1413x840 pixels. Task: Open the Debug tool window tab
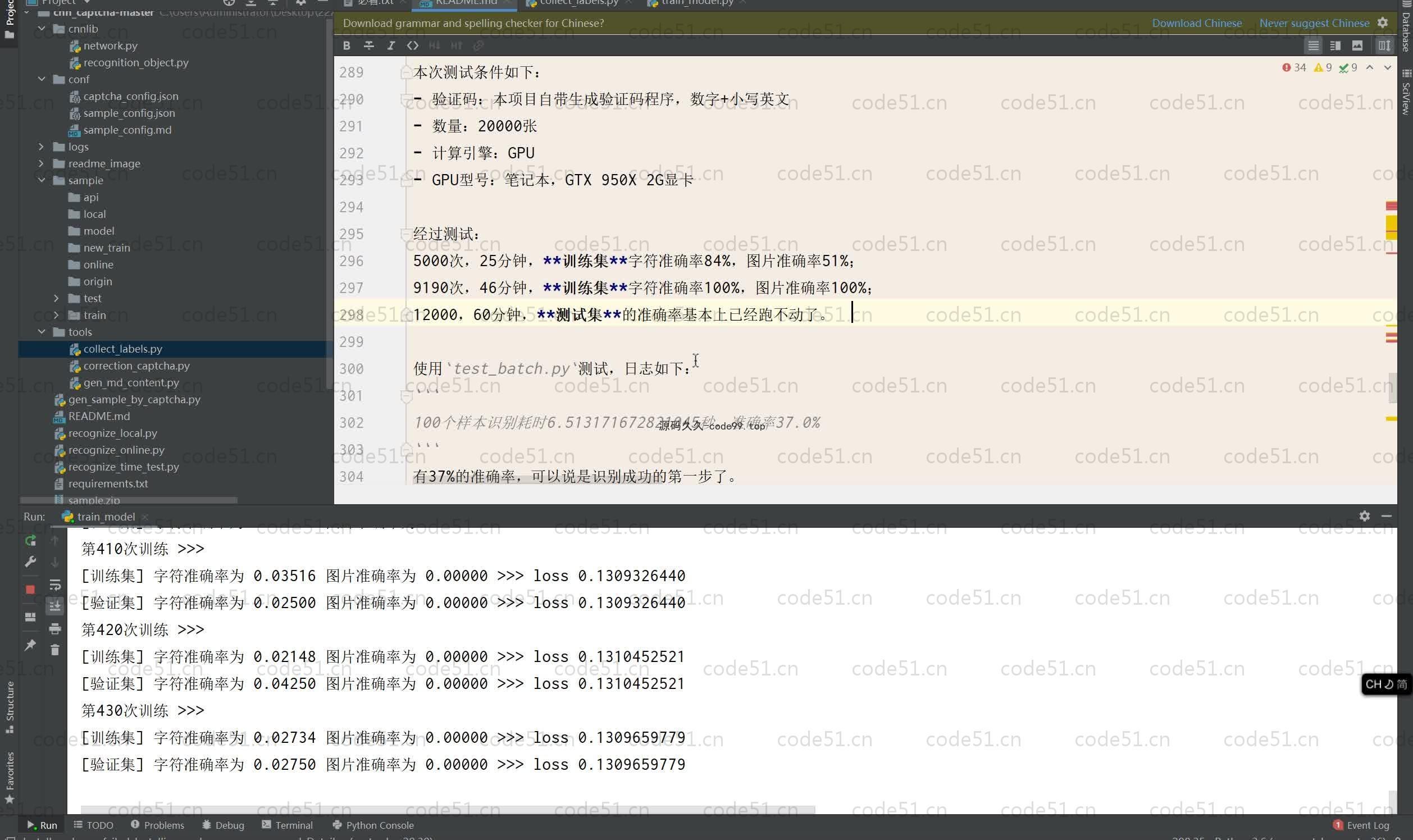pyautogui.click(x=223, y=825)
